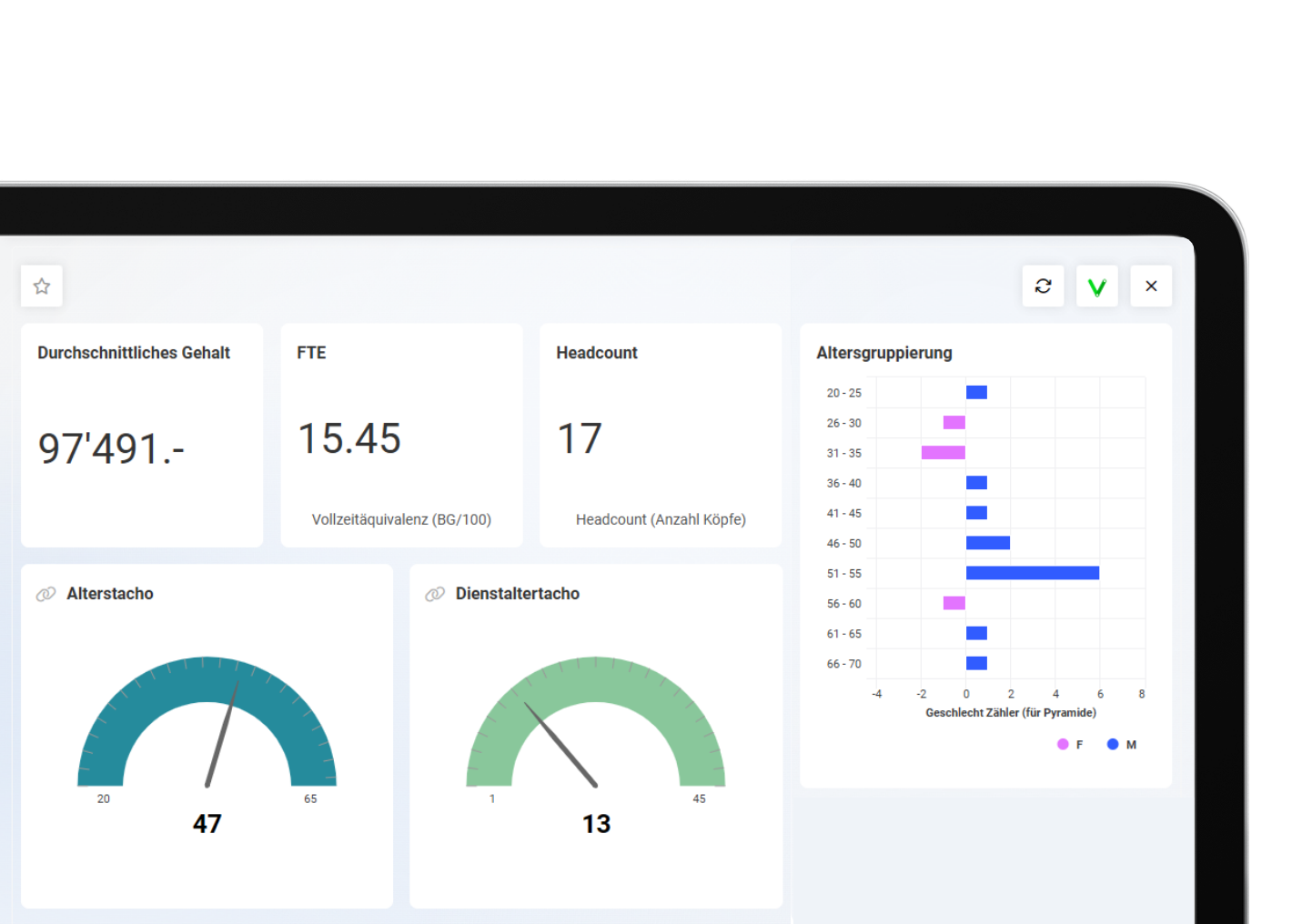Toggle the F legend series in the chart
The image size is (1292, 924).
[1069, 745]
